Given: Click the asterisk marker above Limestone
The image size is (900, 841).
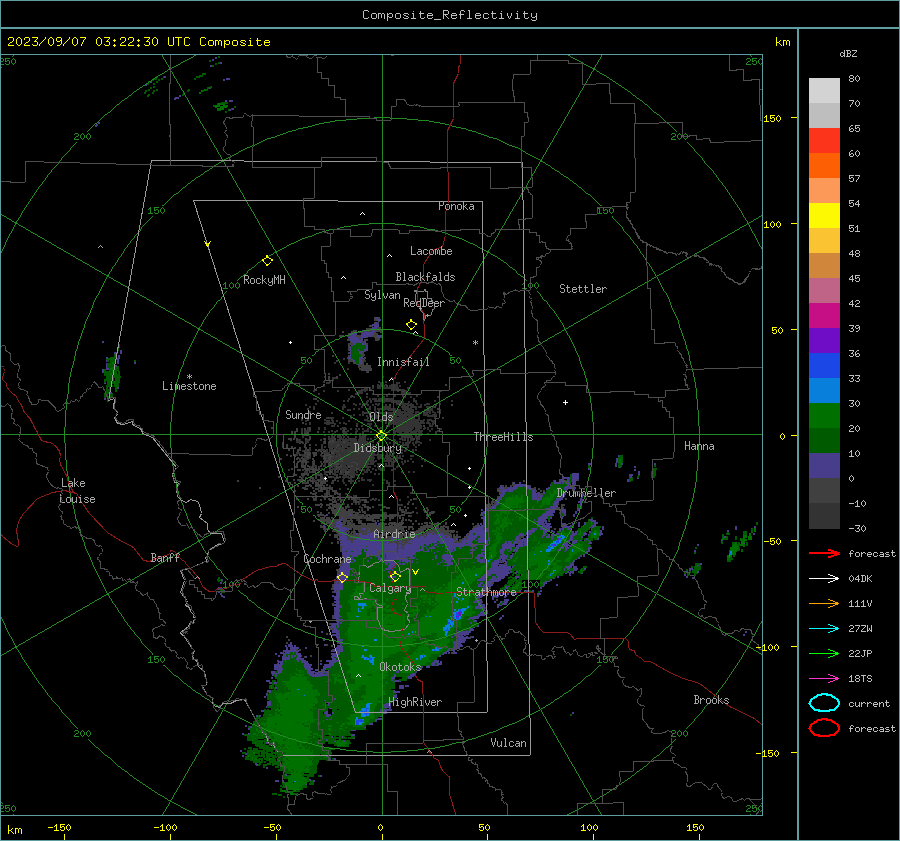Looking at the screenshot, I should point(189,377).
